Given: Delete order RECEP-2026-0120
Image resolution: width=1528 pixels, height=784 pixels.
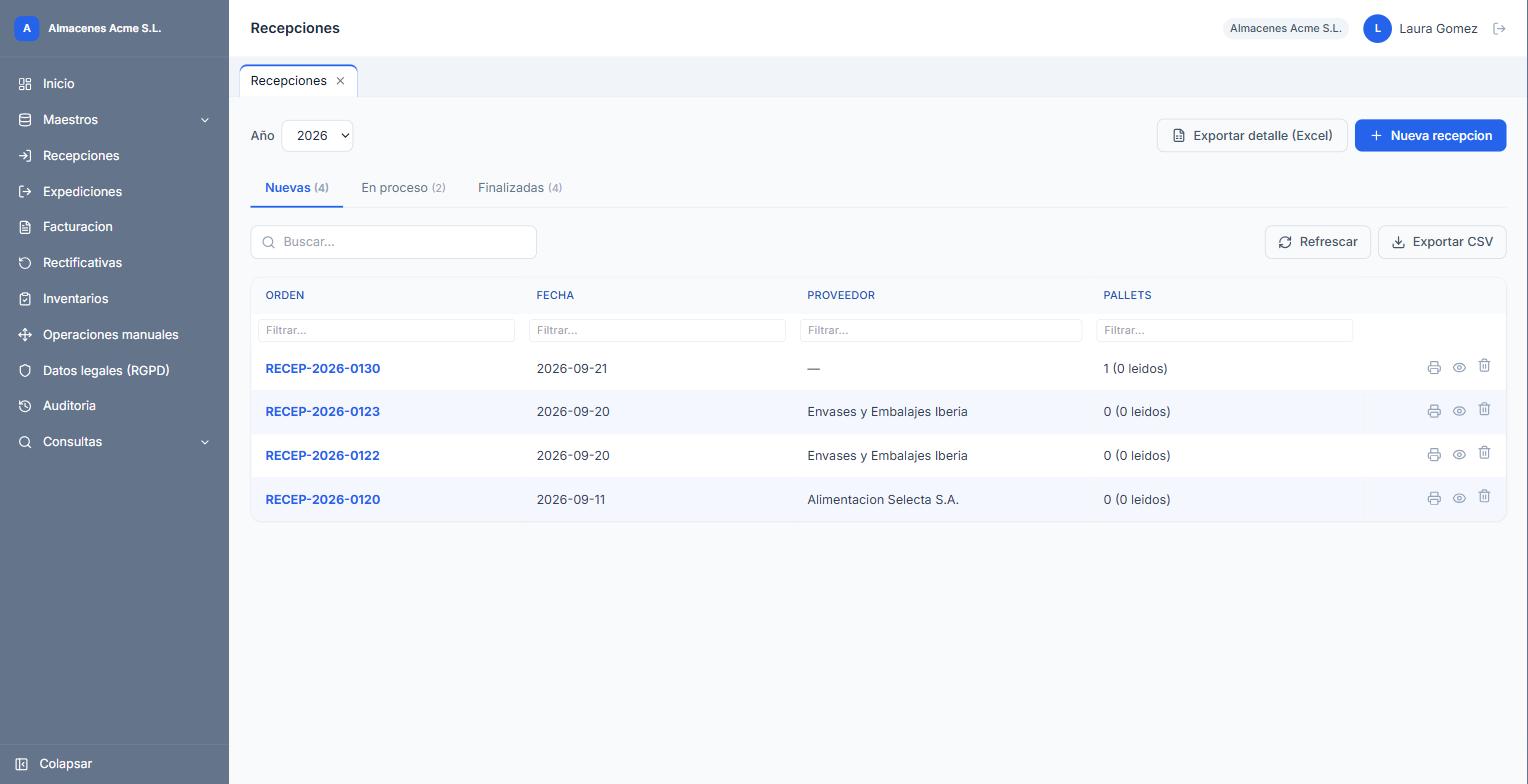Looking at the screenshot, I should coord(1484,497).
